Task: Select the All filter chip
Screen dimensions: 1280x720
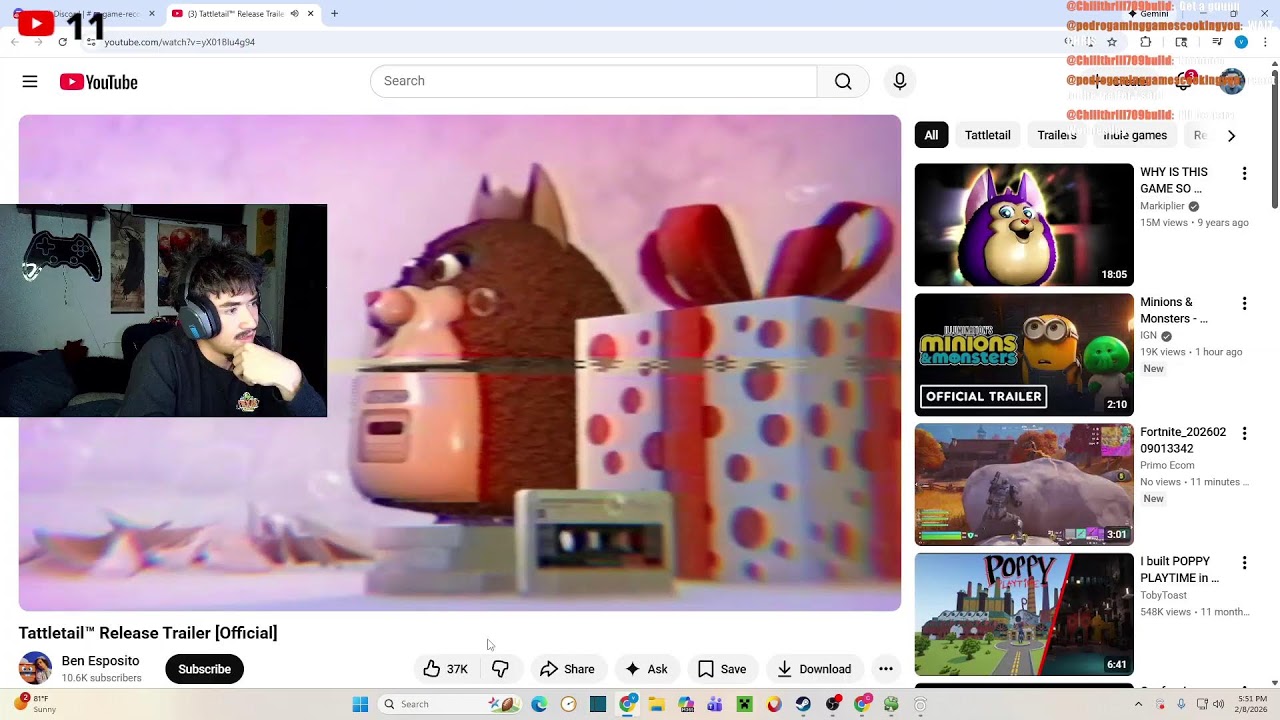Action: [931, 135]
